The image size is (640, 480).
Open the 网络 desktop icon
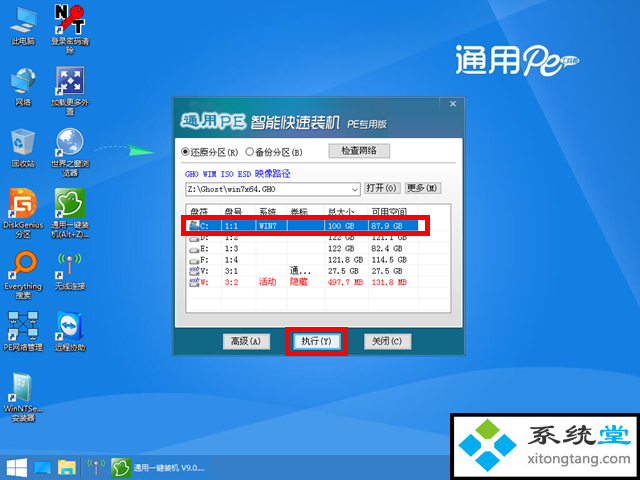(x=23, y=87)
